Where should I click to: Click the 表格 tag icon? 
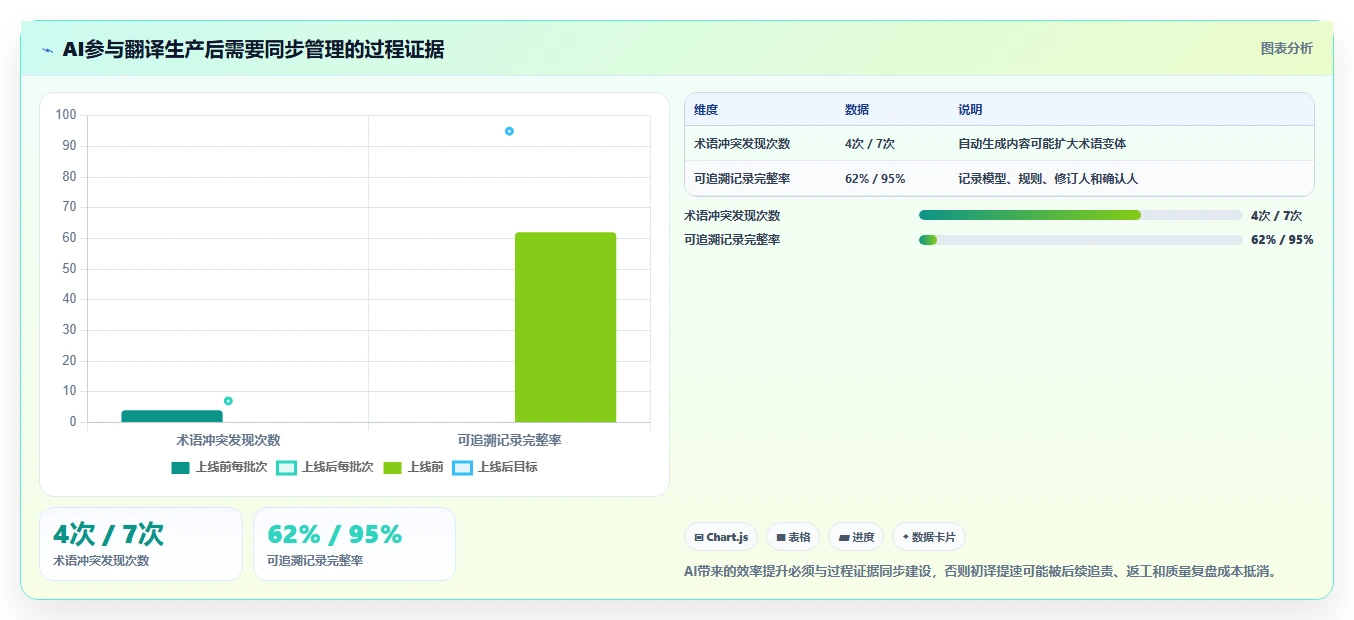pos(781,537)
